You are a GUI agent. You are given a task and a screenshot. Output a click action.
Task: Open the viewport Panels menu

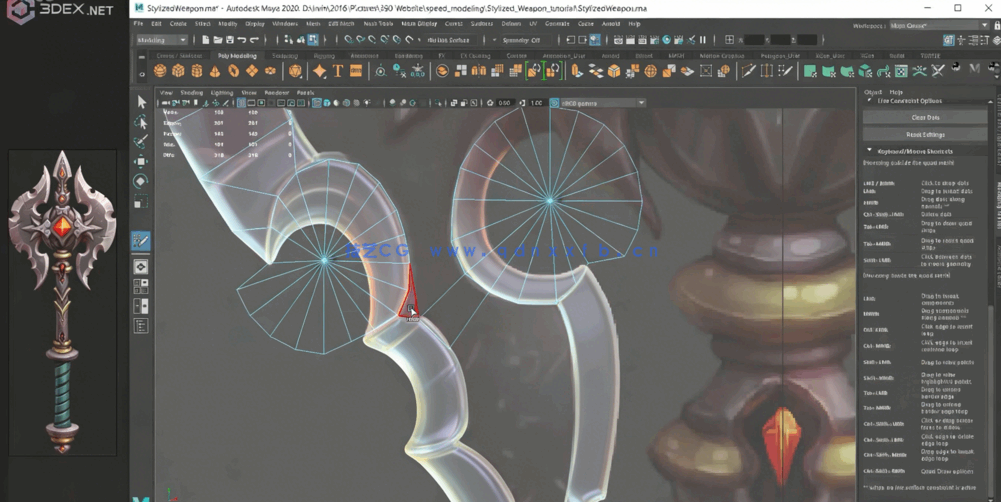click(305, 93)
